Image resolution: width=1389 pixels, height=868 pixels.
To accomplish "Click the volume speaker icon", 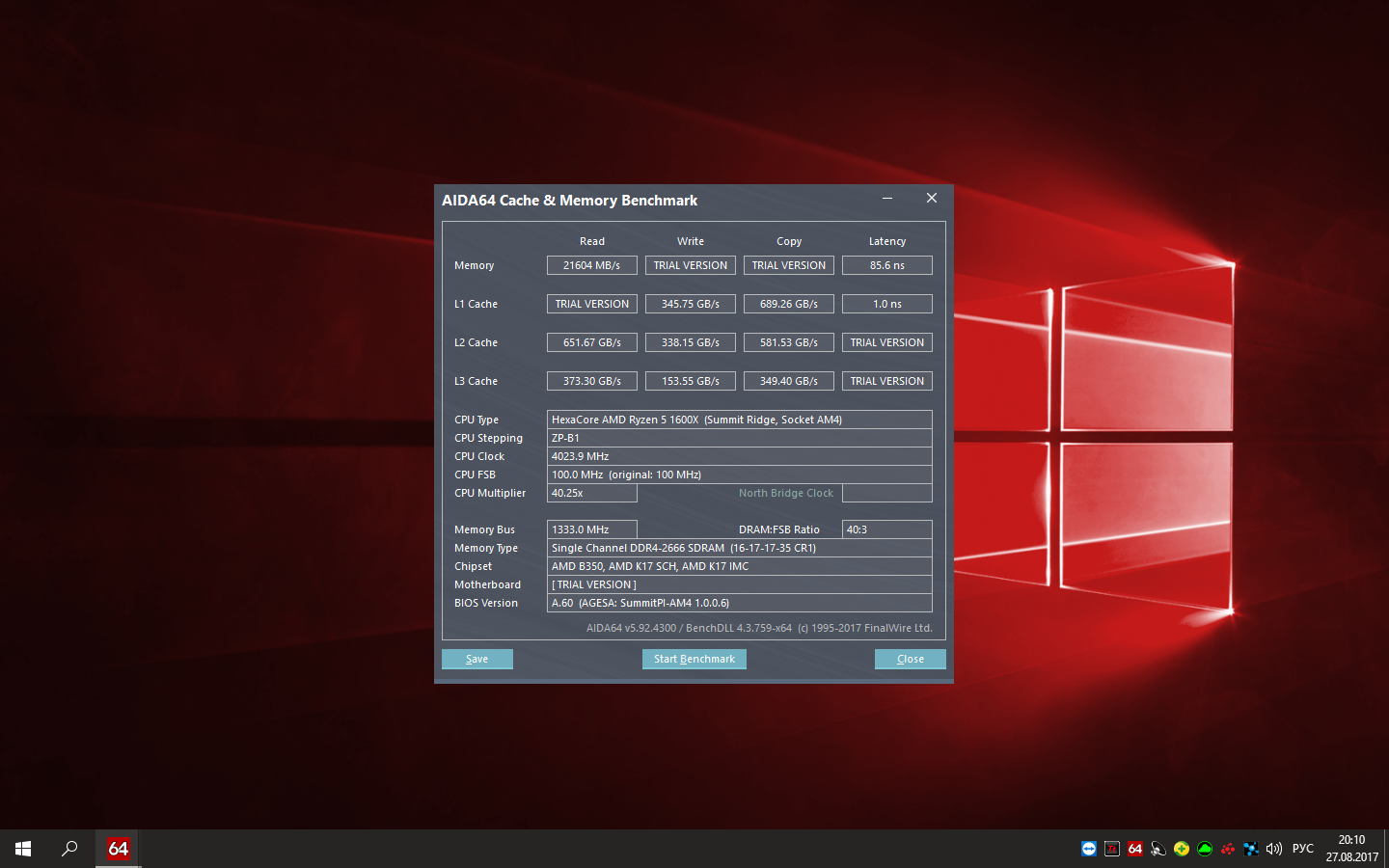I will tap(1274, 849).
